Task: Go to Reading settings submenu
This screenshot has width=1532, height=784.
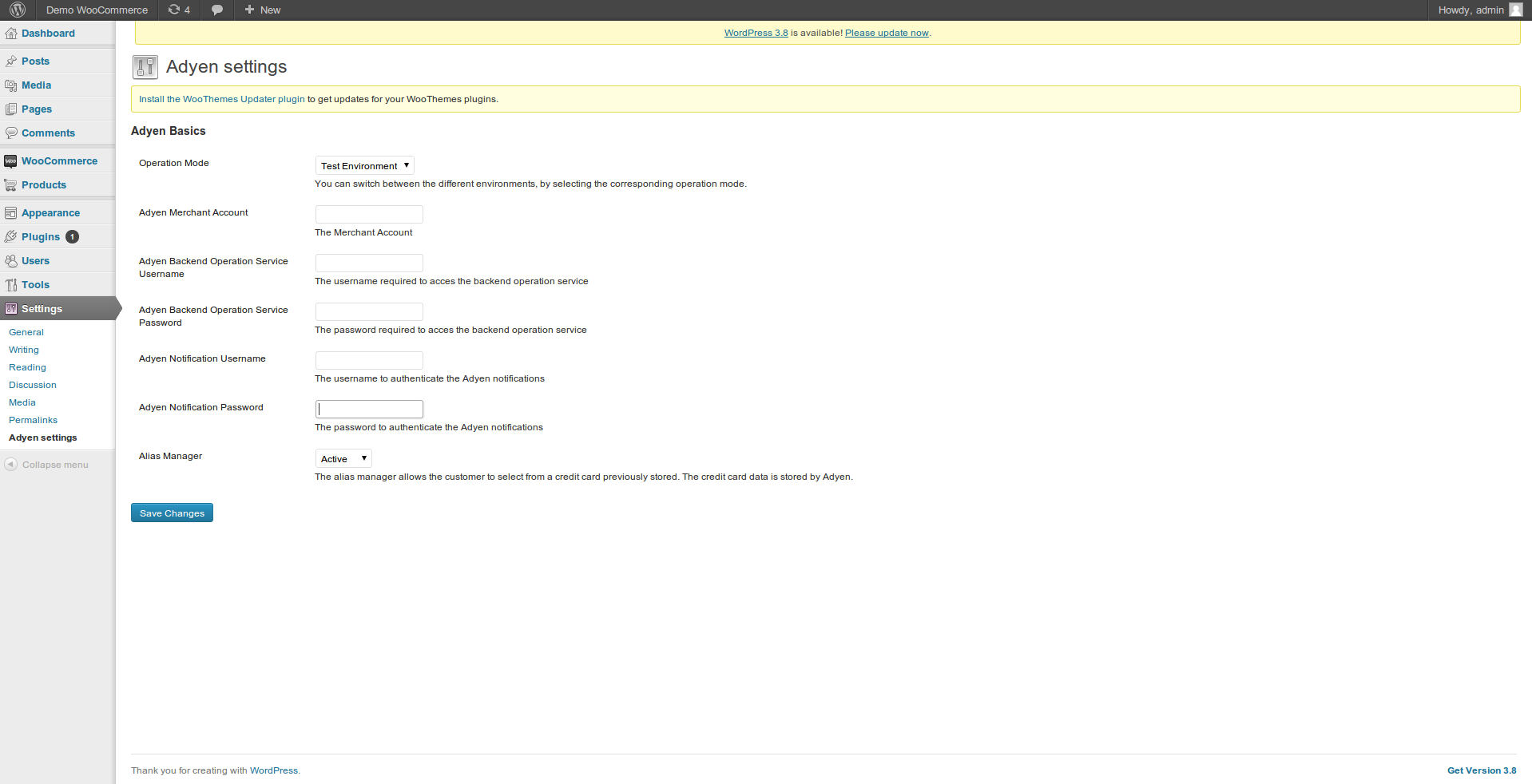Action: tap(27, 367)
